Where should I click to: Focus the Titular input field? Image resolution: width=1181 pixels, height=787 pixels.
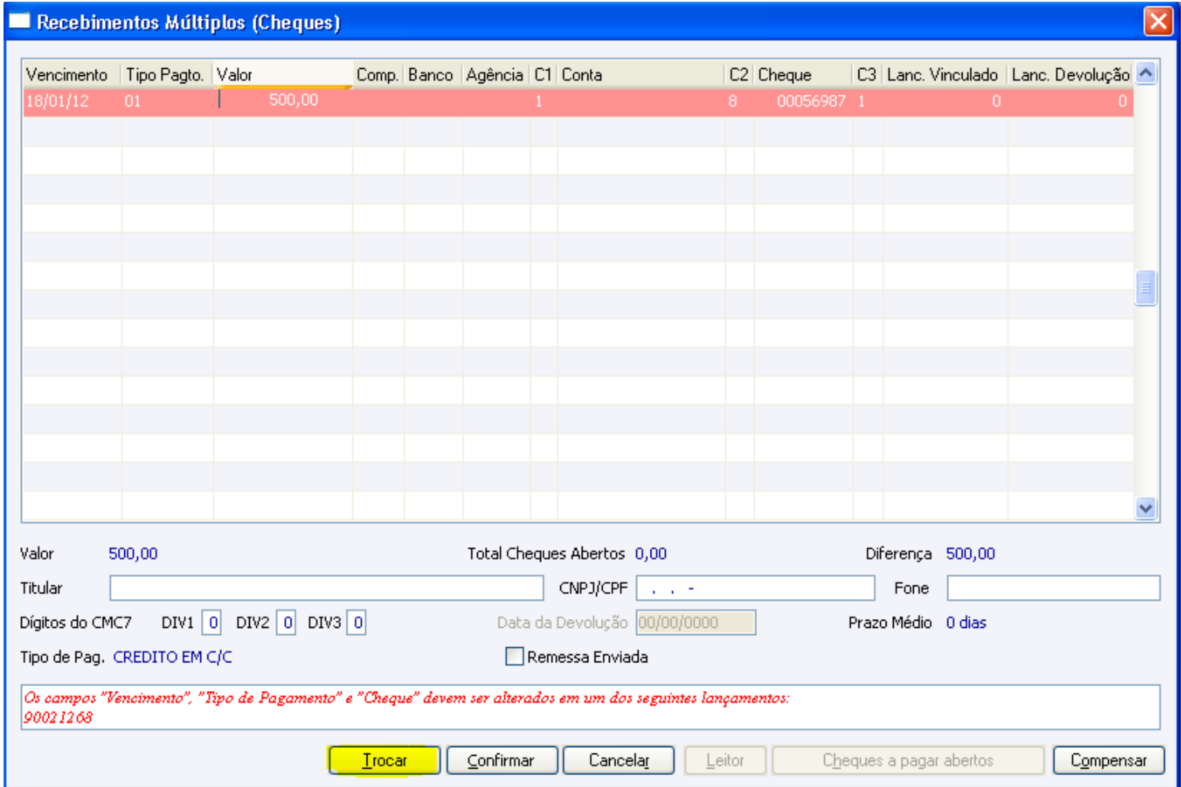pyautogui.click(x=326, y=587)
